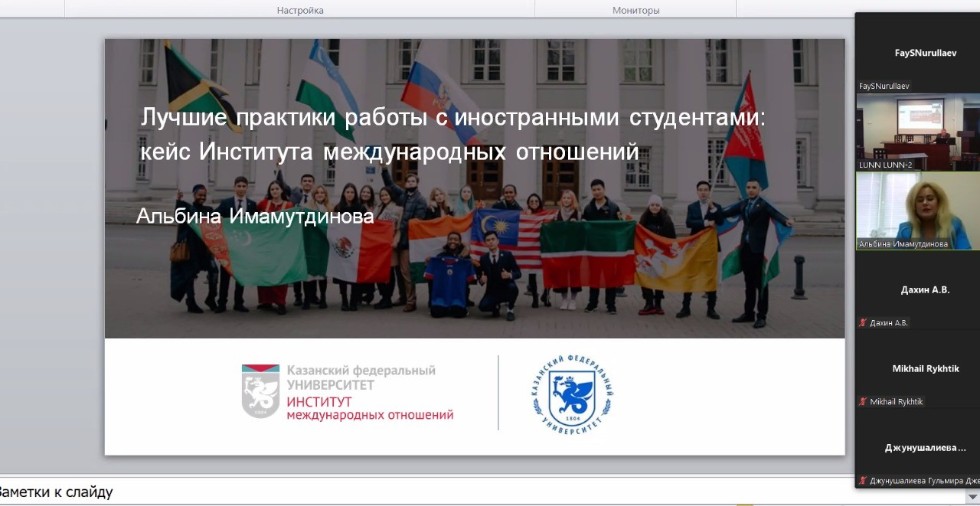Click Институт международных отношений red crest logo
980x506 pixels.
click(260, 391)
